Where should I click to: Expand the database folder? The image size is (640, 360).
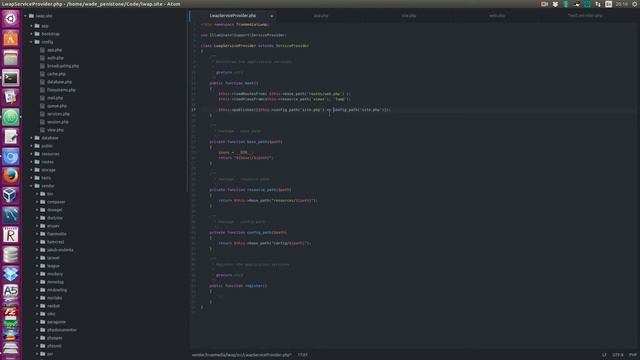click(31, 138)
